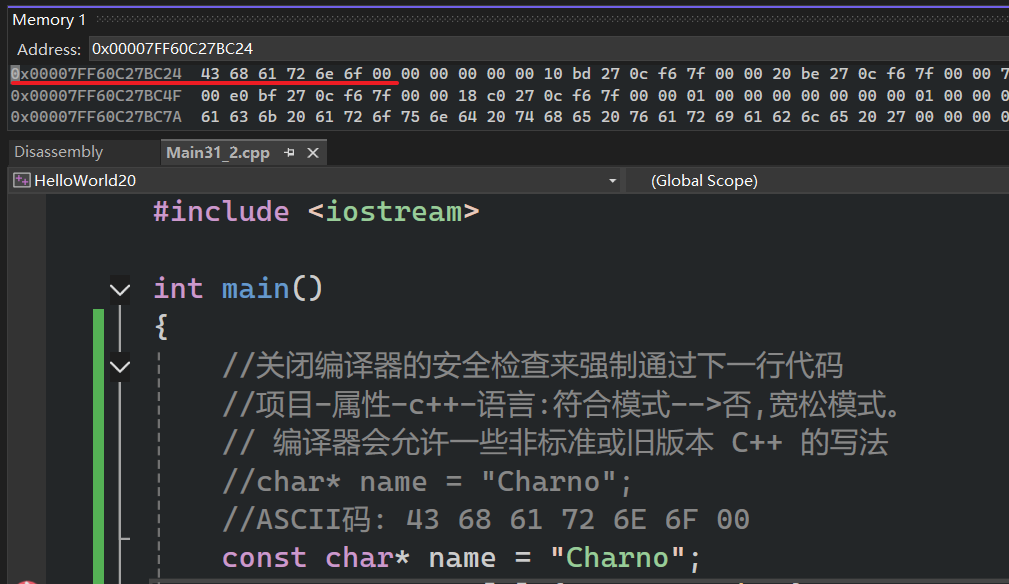This screenshot has width=1009, height=584.
Task: Click the memory row starting 0x00007FF60C27BC4F
Action: (96, 96)
